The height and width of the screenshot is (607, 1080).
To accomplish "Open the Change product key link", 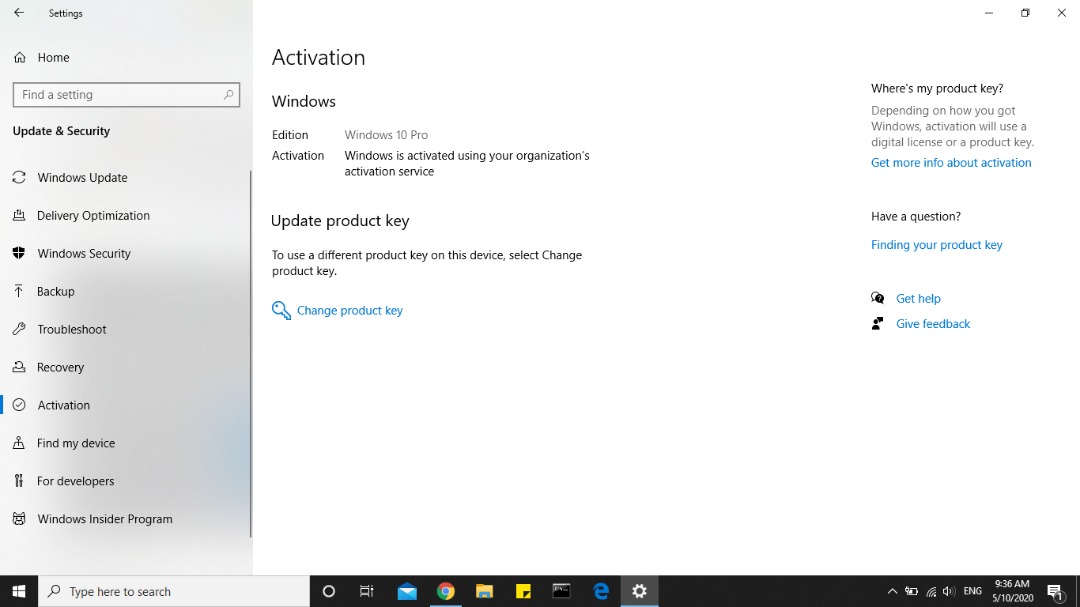I will coord(349,310).
